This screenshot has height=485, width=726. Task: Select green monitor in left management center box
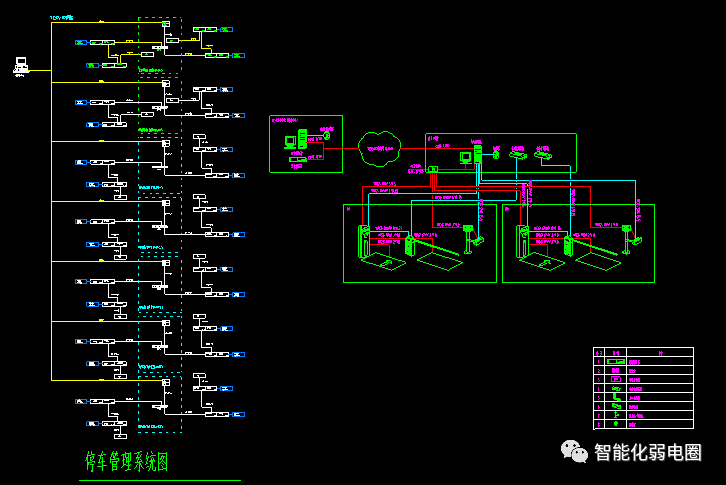(290, 142)
